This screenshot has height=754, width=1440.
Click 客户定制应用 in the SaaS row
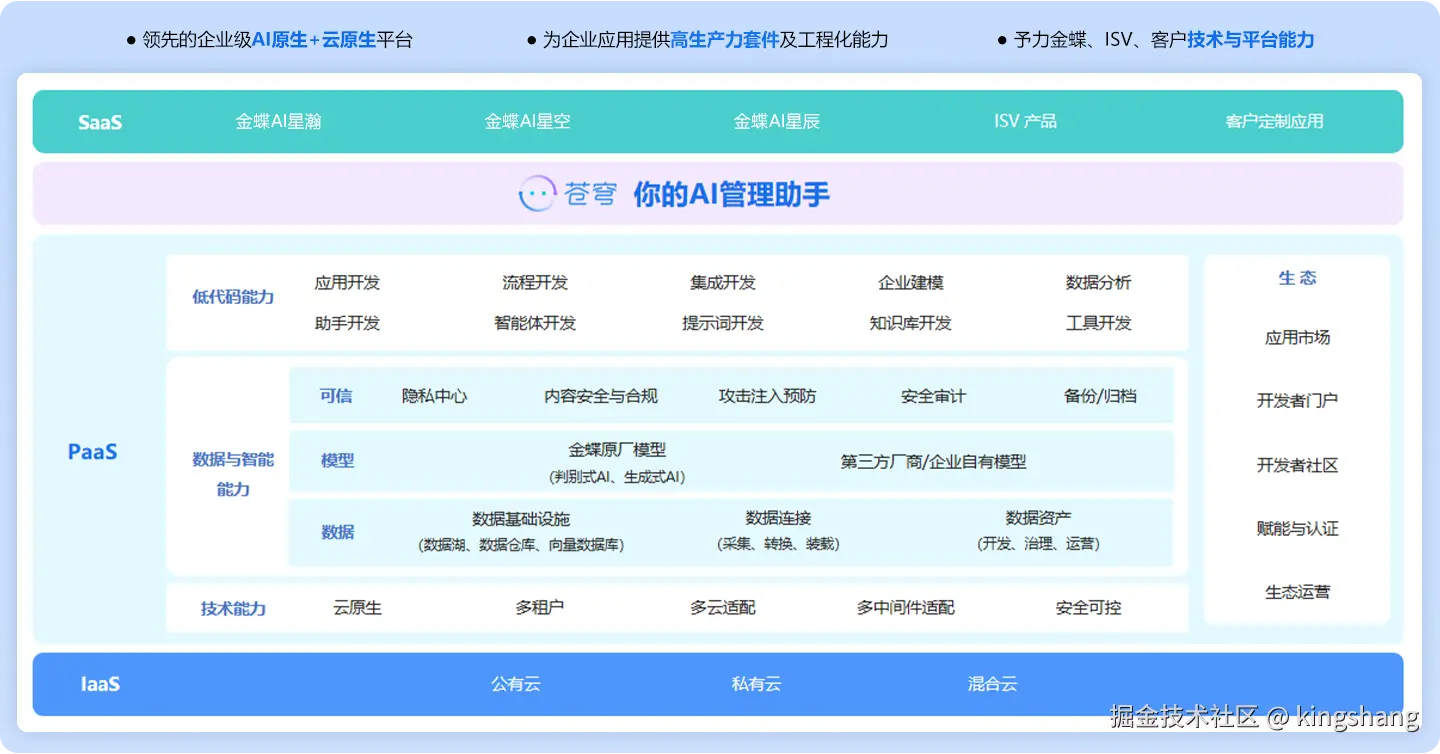pyautogui.click(x=1274, y=122)
